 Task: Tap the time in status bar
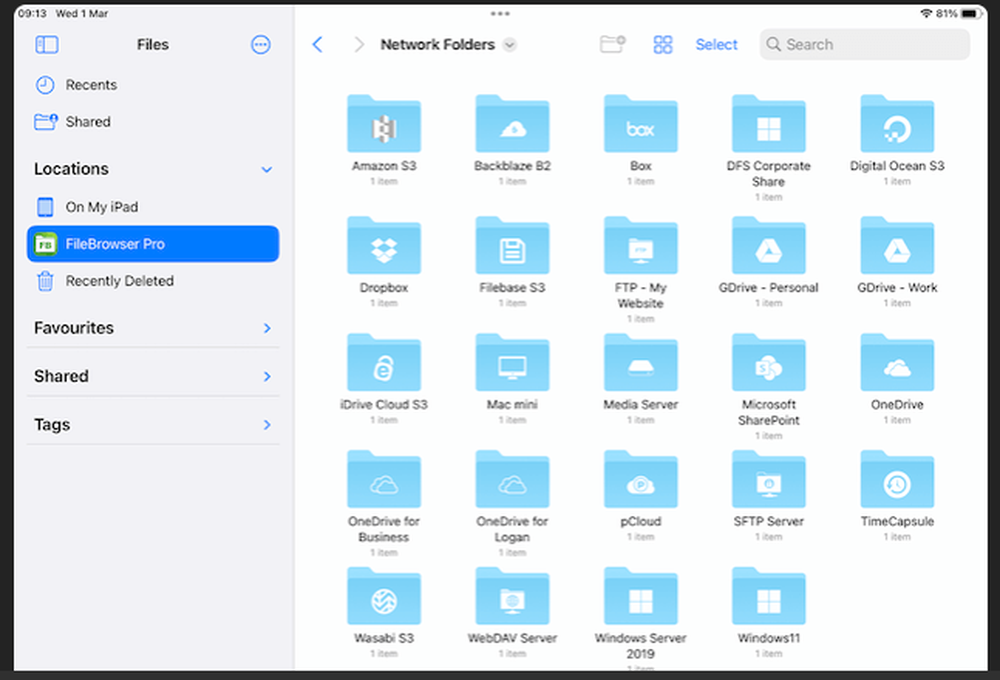pos(32,13)
